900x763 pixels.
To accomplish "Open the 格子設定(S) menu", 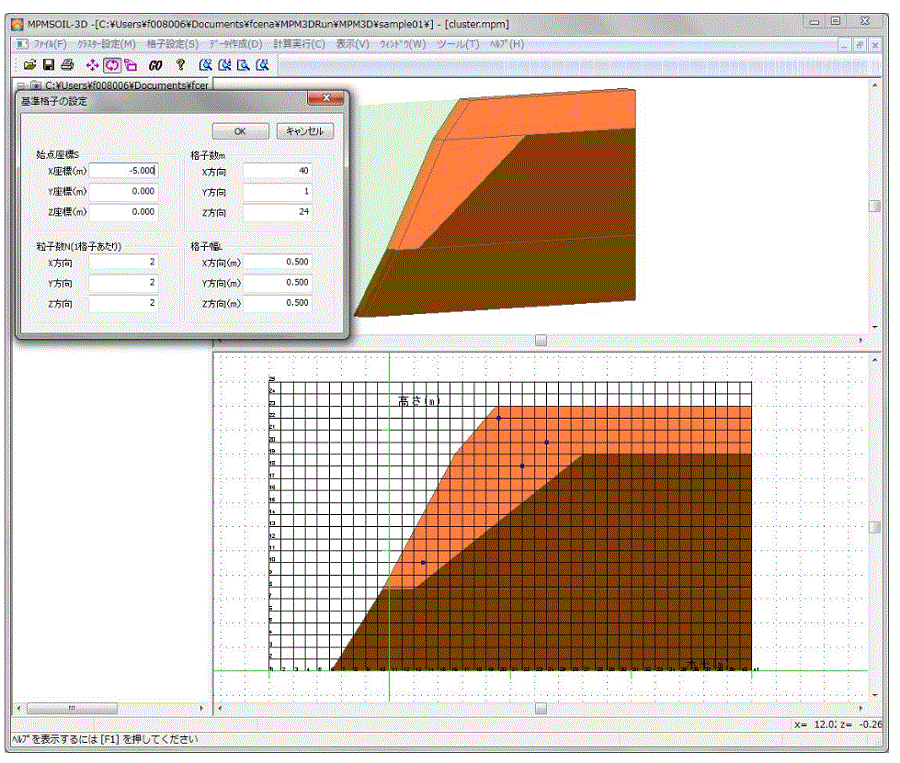I will (x=172, y=43).
